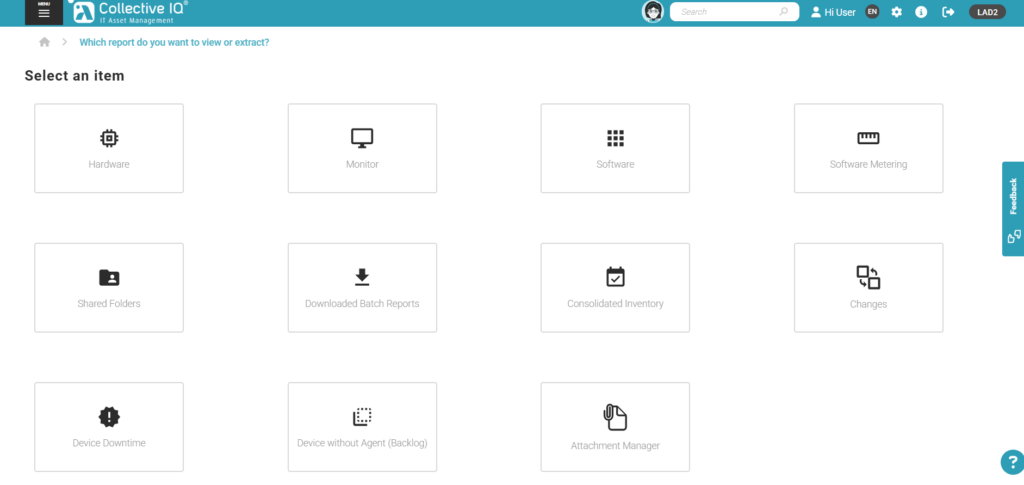Open the settings gear icon
The image size is (1024, 485).
(896, 12)
